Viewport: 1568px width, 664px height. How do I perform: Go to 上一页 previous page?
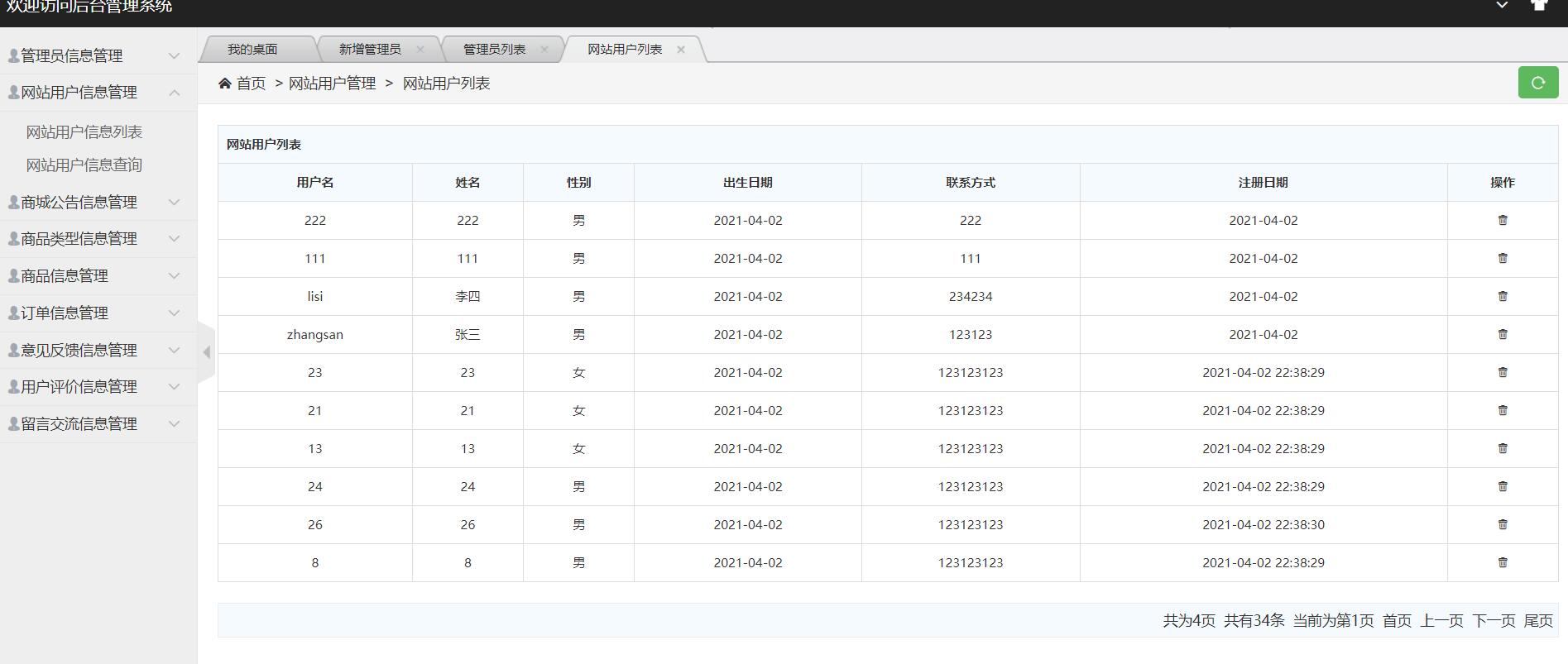(x=1442, y=621)
